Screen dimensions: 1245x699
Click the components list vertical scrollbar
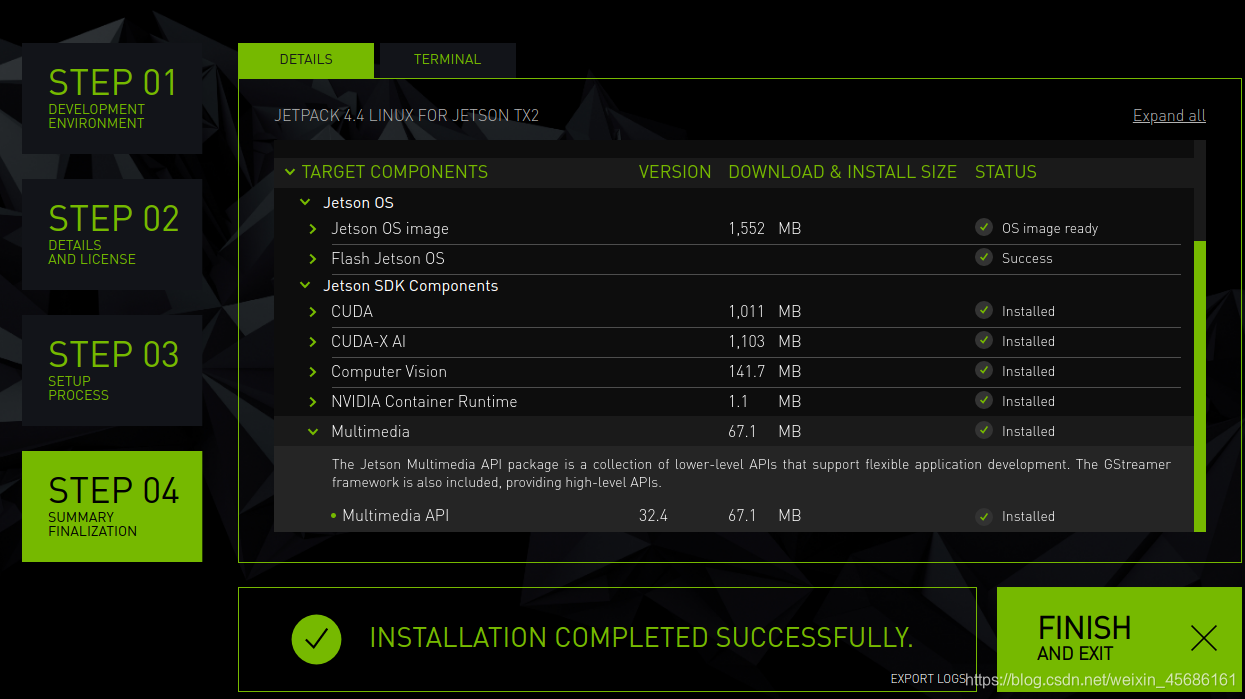click(x=1200, y=386)
